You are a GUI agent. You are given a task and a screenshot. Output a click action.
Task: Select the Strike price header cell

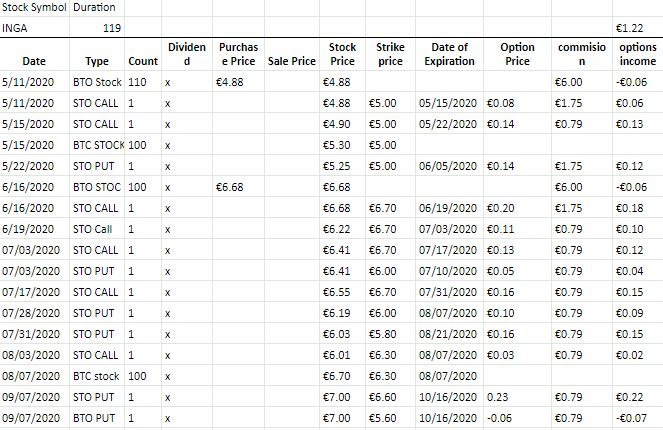point(390,54)
